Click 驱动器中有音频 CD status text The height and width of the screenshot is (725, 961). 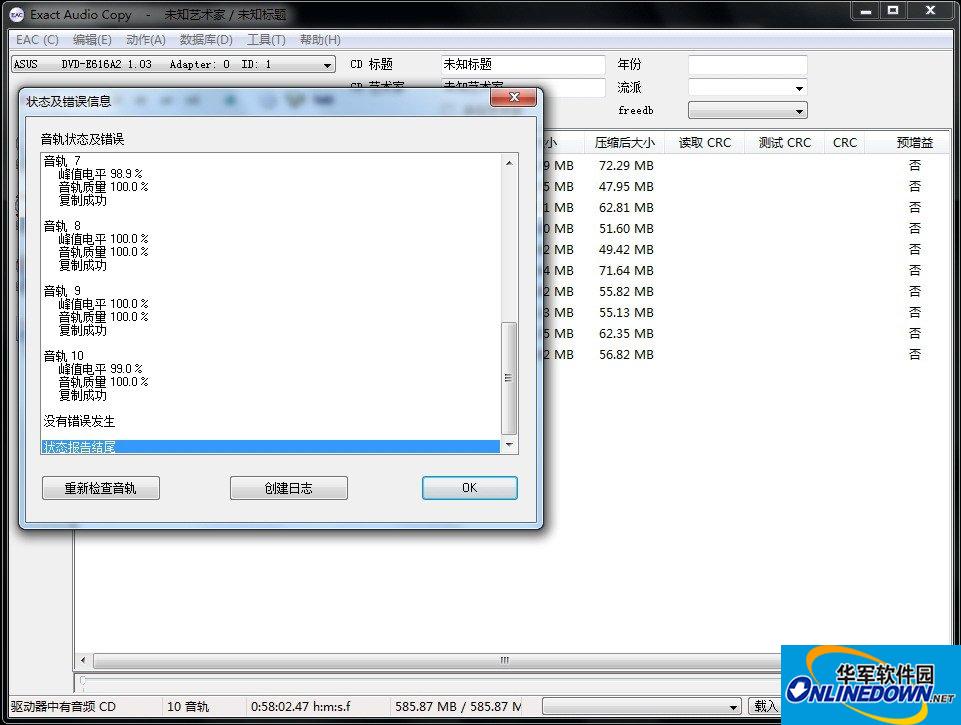pos(63,707)
